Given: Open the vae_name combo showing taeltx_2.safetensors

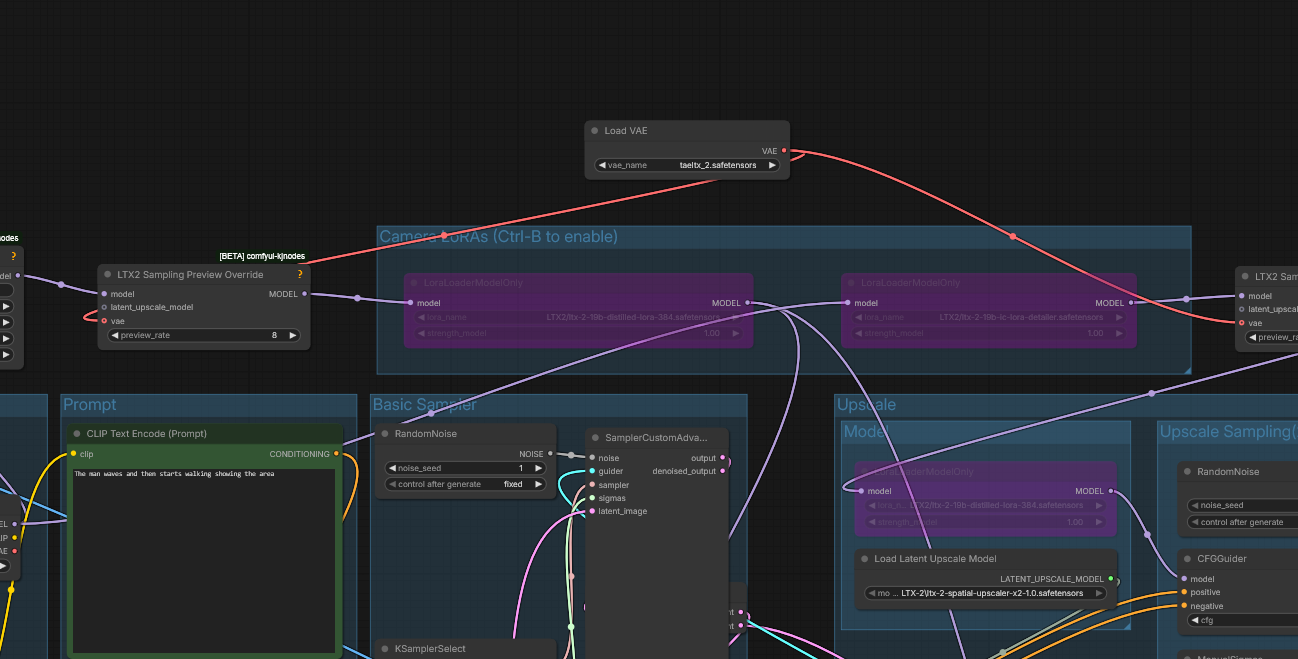Looking at the screenshot, I should 687,165.
